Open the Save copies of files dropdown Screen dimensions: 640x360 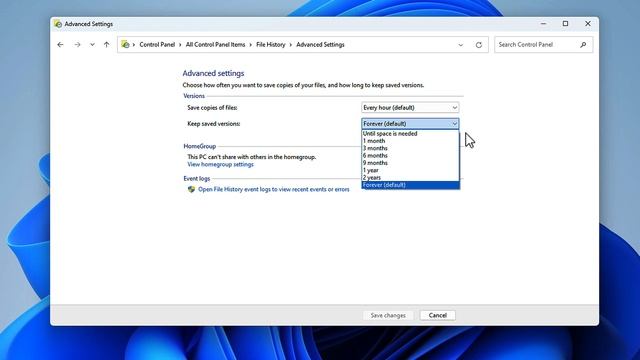pyautogui.click(x=410, y=108)
